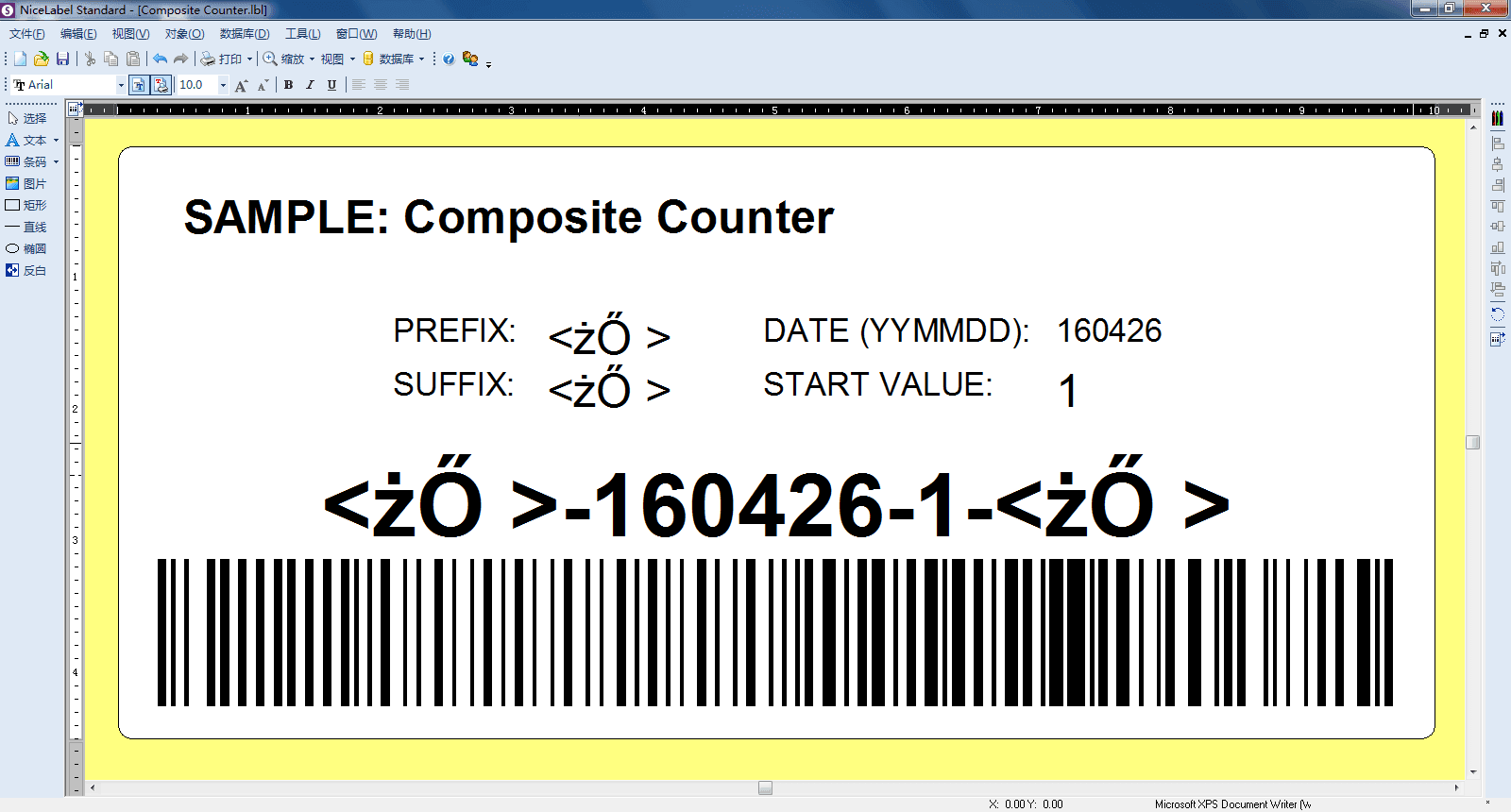Align objects to top edge
This screenshot has height=812, width=1511.
click(1498, 206)
